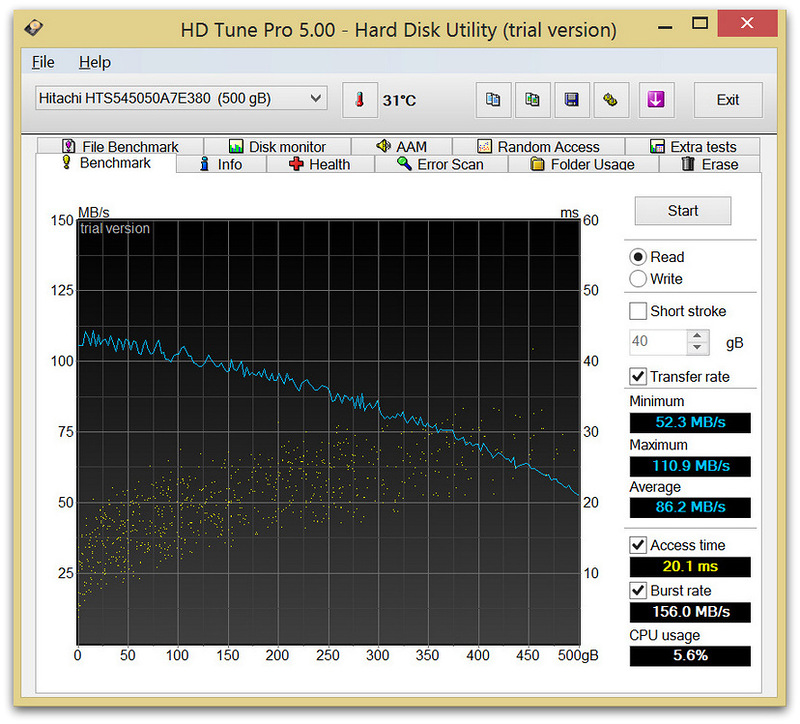Select the Read radio button
Screen dimensions: 800x724
[x=638, y=257]
